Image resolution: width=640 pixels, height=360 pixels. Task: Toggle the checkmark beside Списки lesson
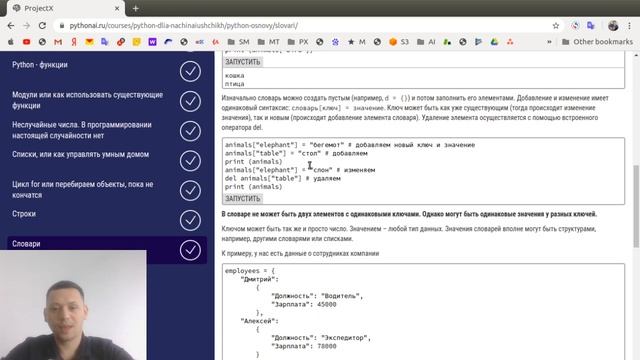(x=190, y=161)
